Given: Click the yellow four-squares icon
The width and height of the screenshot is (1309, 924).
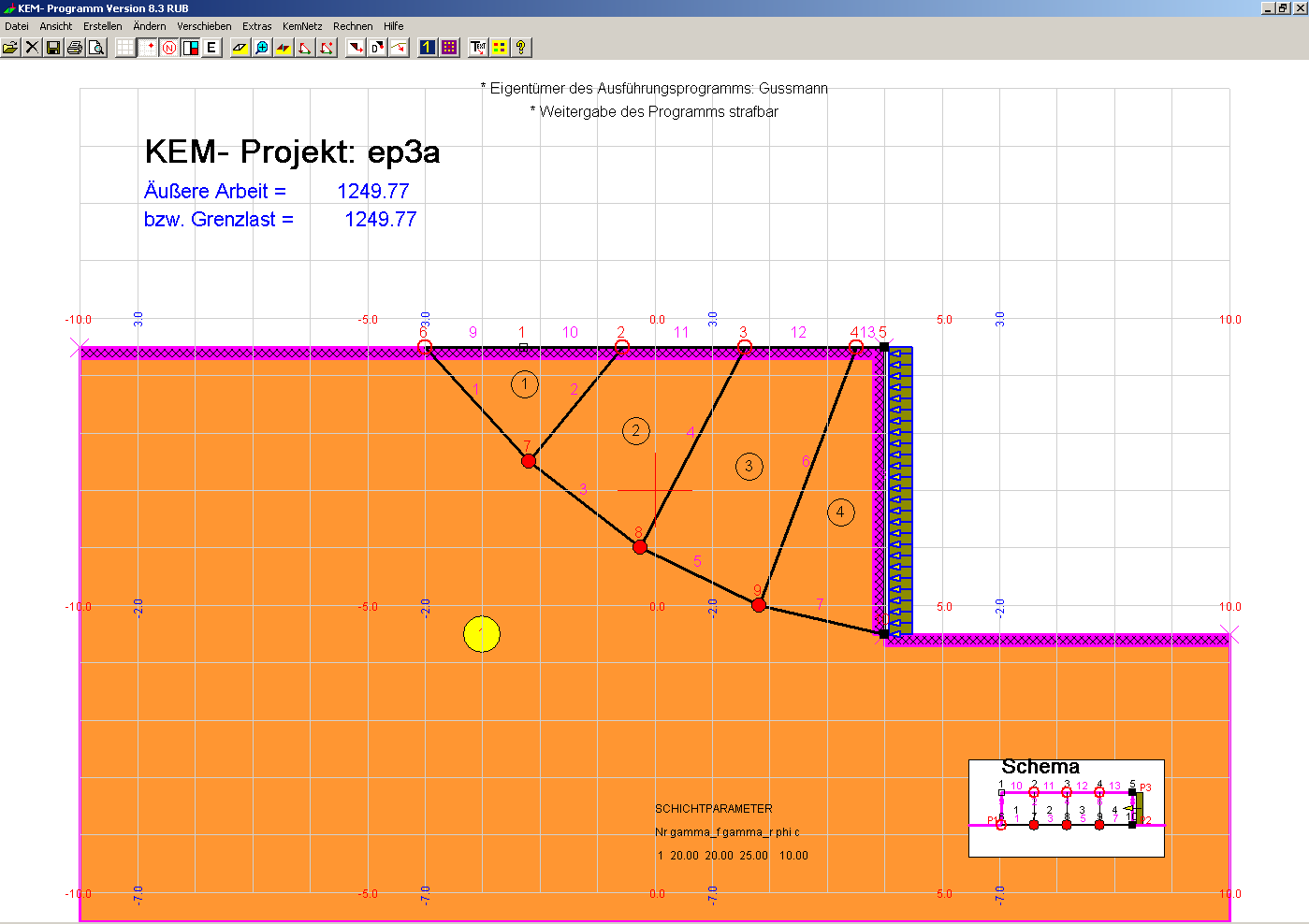Looking at the screenshot, I should click(x=500, y=47).
